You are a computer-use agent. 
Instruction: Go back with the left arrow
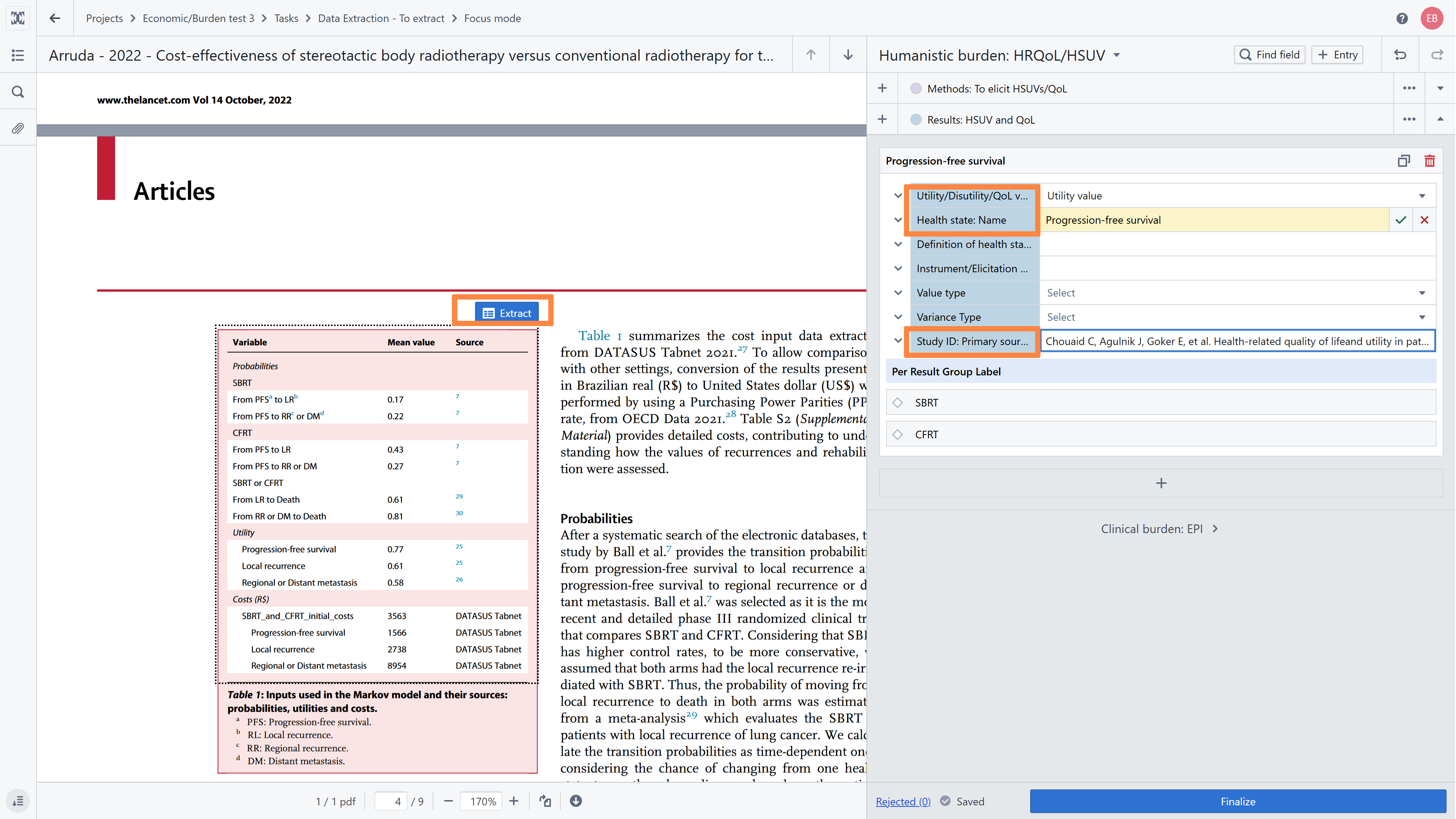(55, 18)
